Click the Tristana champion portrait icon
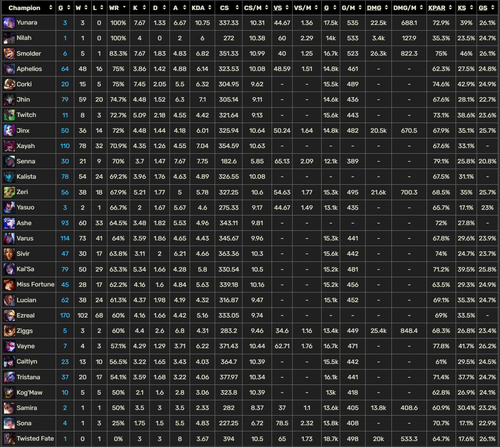This screenshot has height=447, width=500. click(9, 377)
